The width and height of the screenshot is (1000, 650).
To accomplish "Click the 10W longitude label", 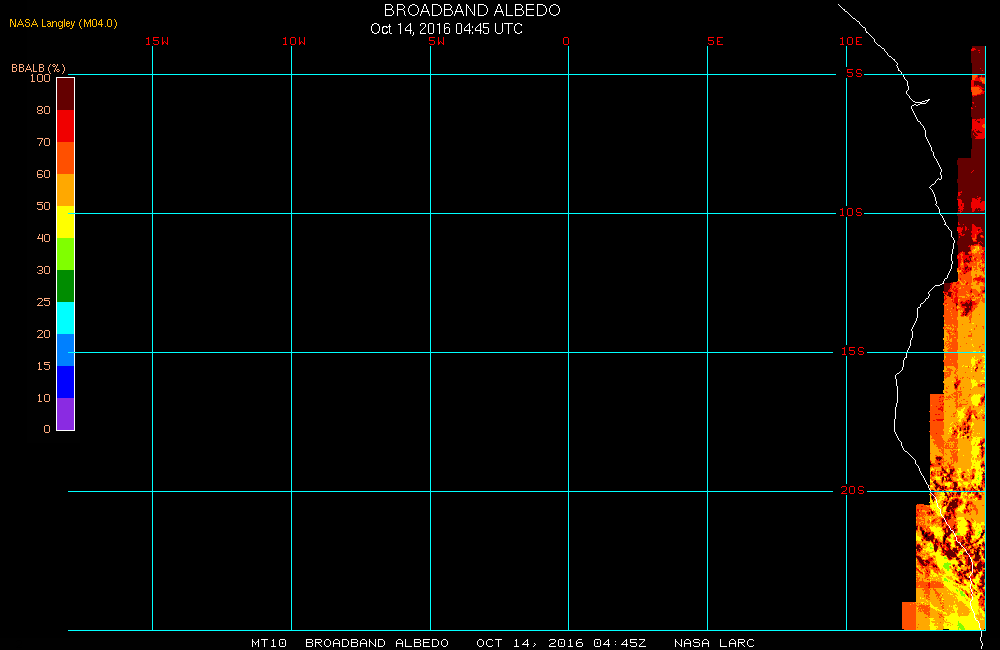I will pos(294,41).
